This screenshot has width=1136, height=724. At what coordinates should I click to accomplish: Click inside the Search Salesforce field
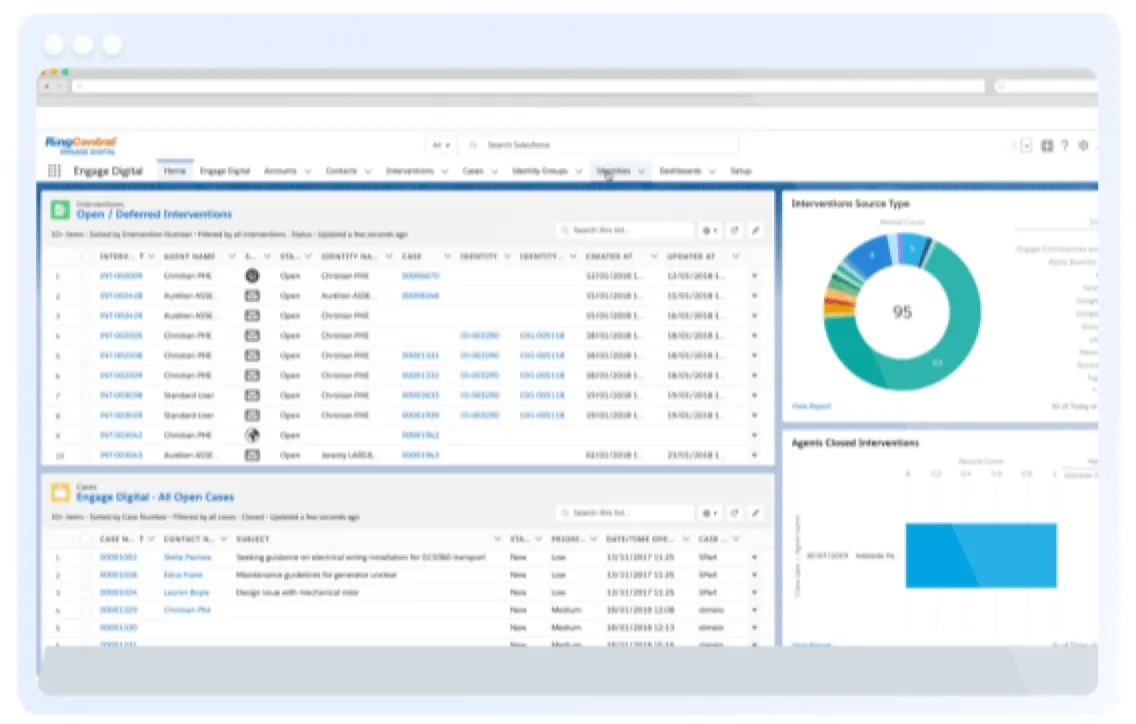pyautogui.click(x=600, y=145)
